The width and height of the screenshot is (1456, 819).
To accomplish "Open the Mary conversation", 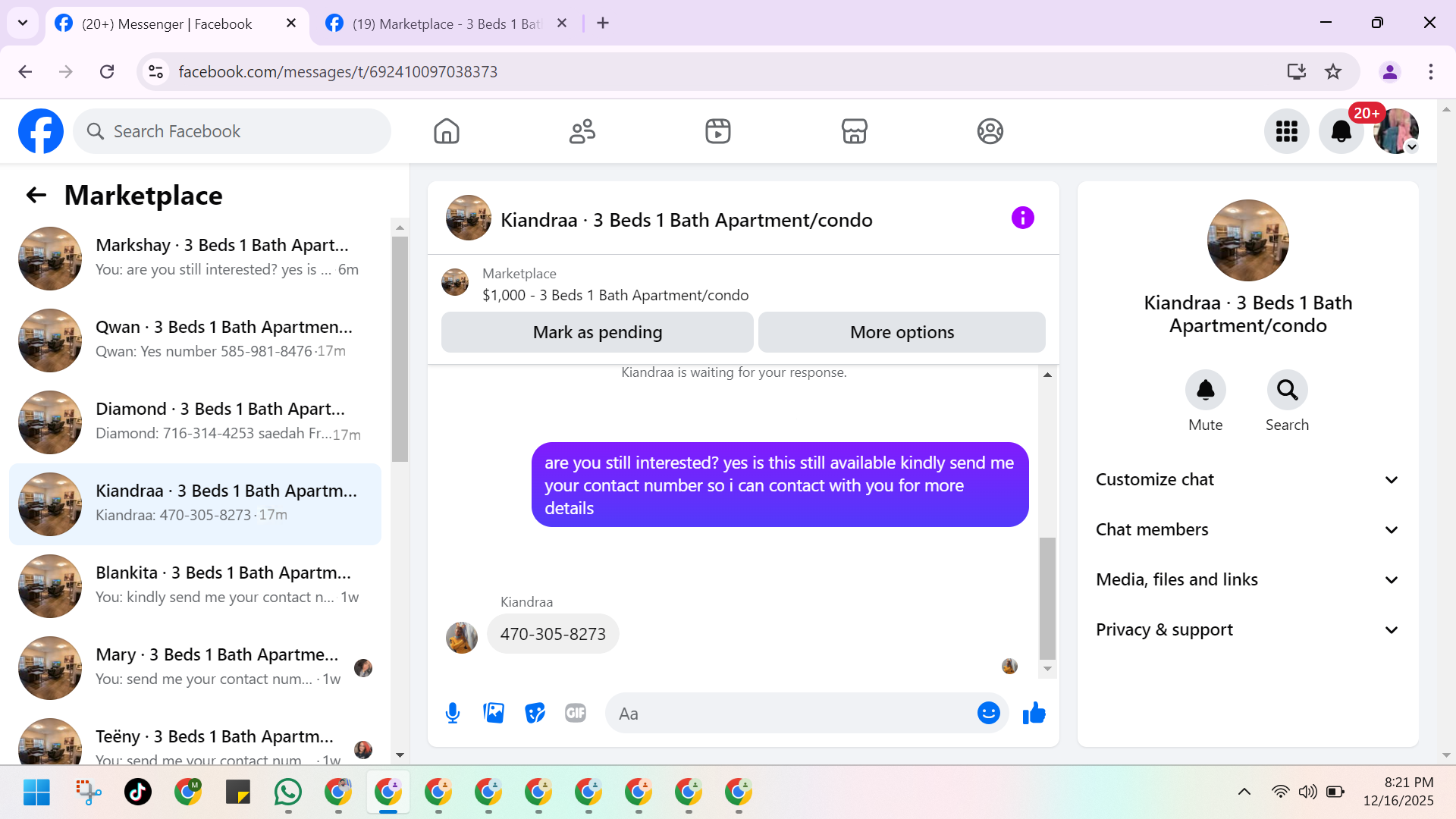I will (x=196, y=668).
